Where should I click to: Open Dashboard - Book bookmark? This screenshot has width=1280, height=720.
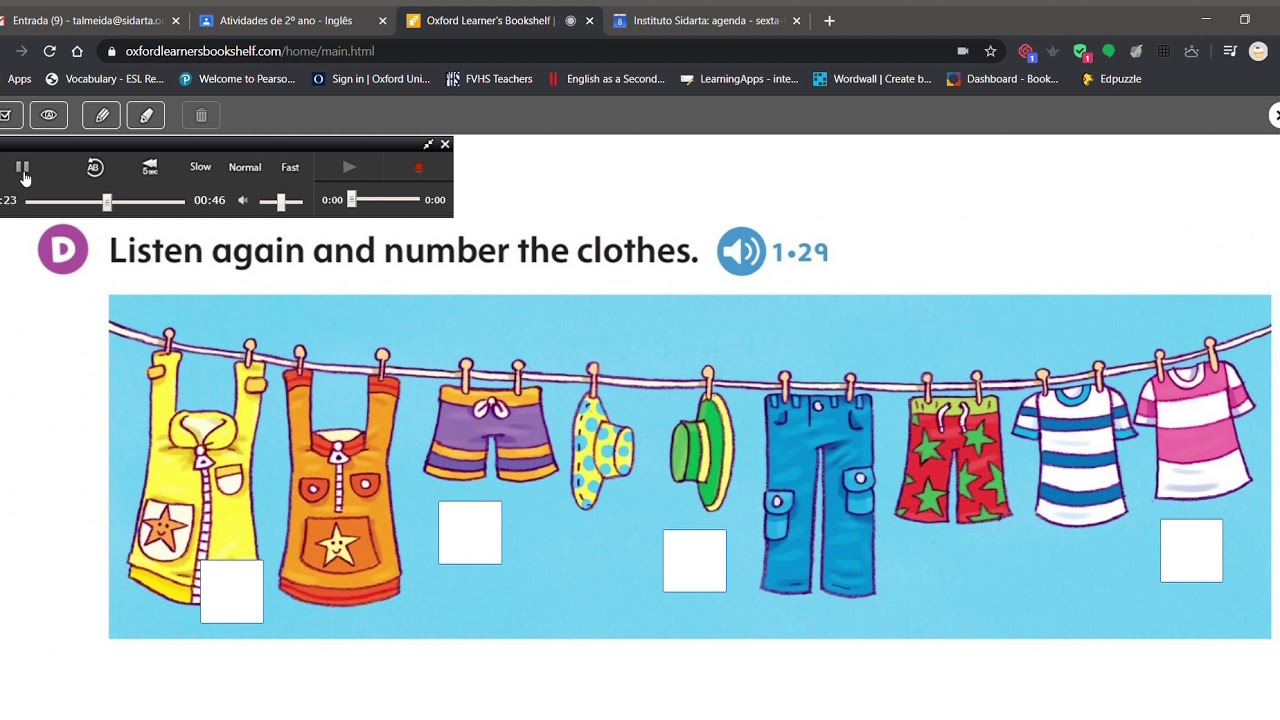tap(1003, 79)
